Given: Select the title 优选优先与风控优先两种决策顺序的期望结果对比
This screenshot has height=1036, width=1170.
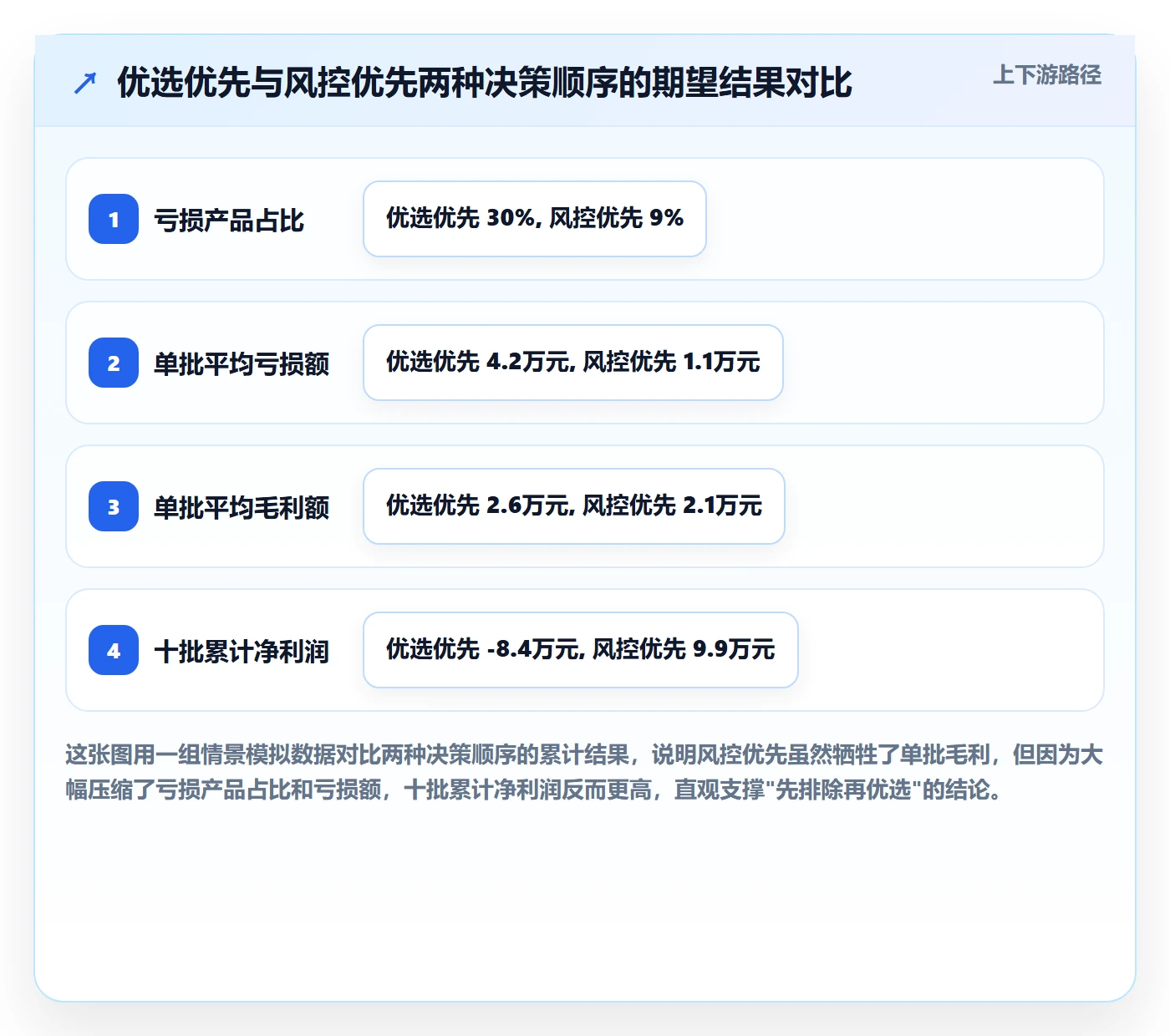Looking at the screenshot, I should pos(485,83).
